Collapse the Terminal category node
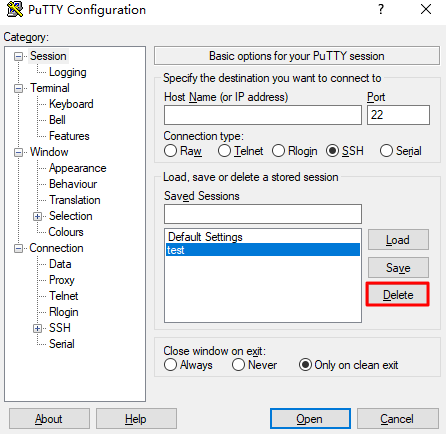This screenshot has height=434, width=446. click(18, 89)
